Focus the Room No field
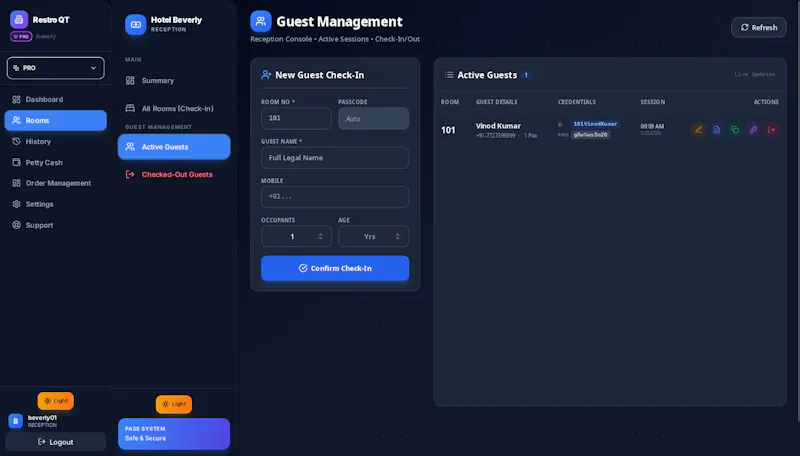This screenshot has height=456, width=800. click(x=296, y=118)
